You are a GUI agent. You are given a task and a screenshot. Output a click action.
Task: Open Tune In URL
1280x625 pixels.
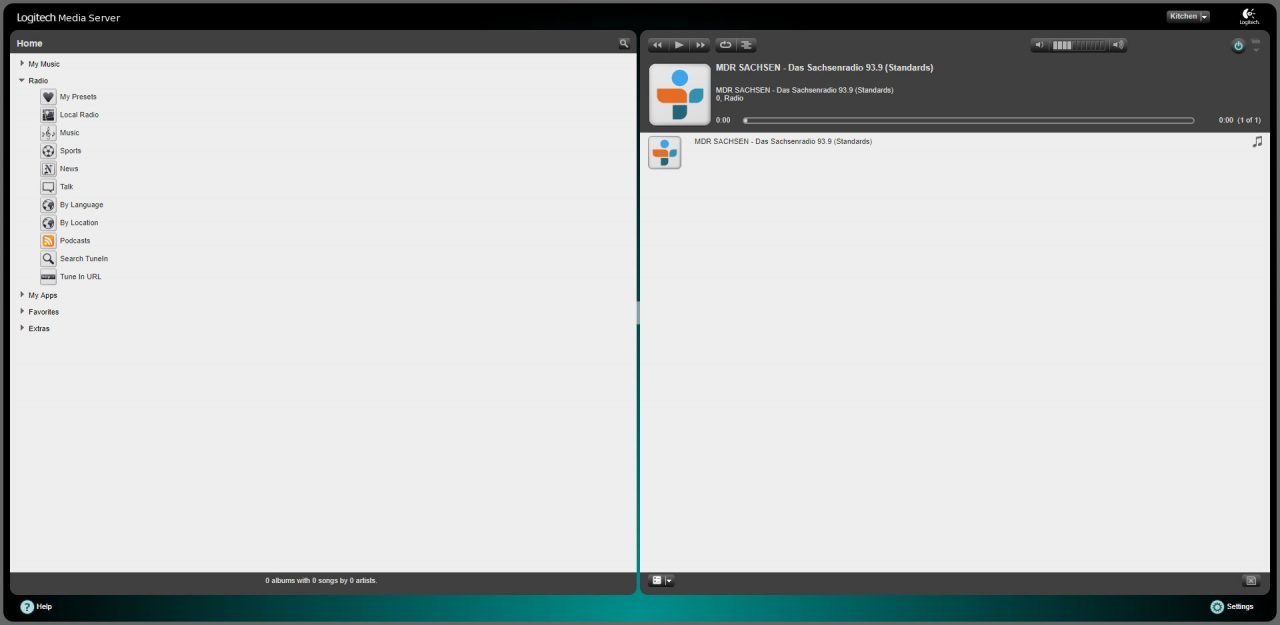pos(82,276)
